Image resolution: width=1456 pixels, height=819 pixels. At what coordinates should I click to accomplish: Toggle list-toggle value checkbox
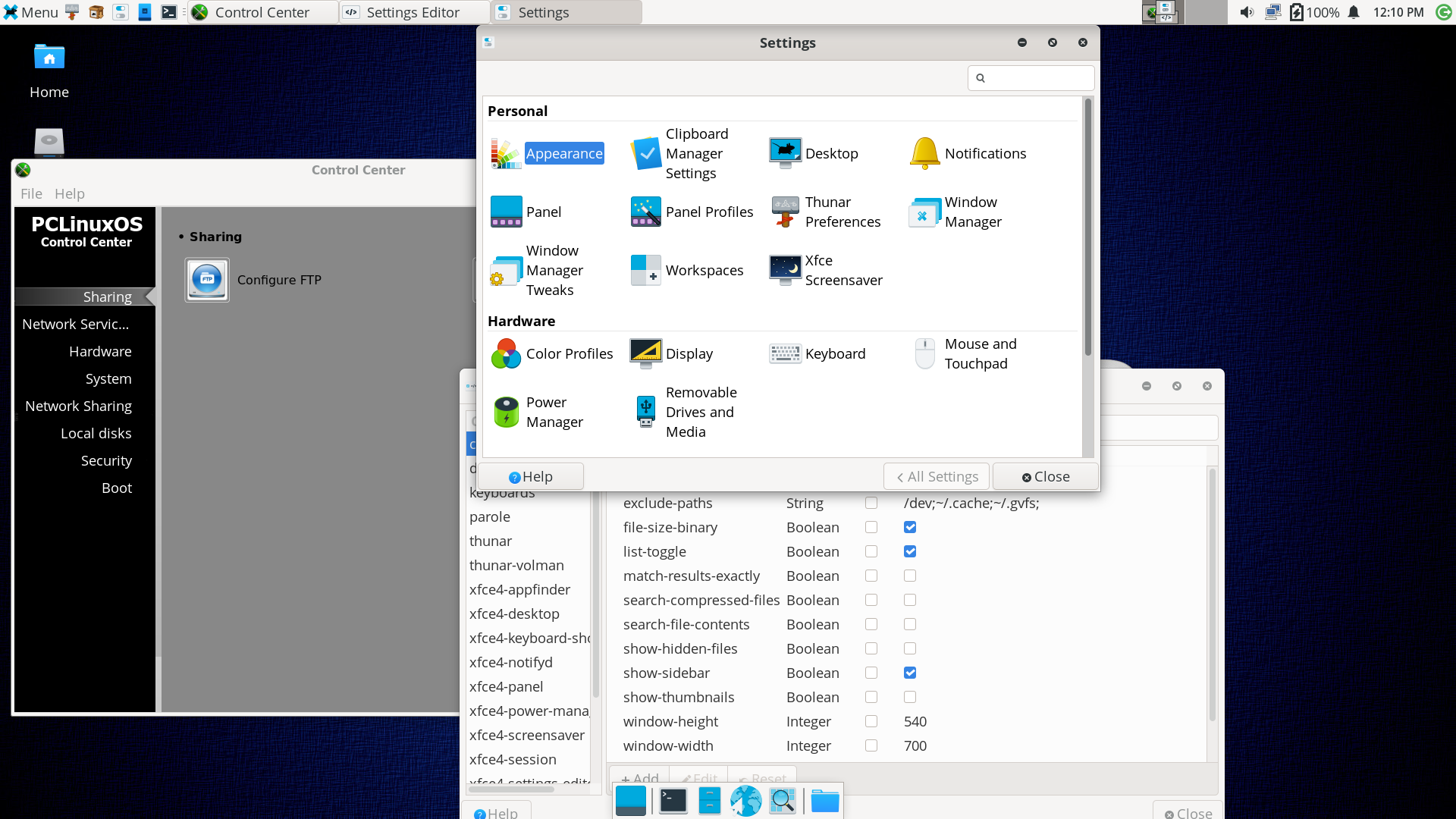[910, 551]
